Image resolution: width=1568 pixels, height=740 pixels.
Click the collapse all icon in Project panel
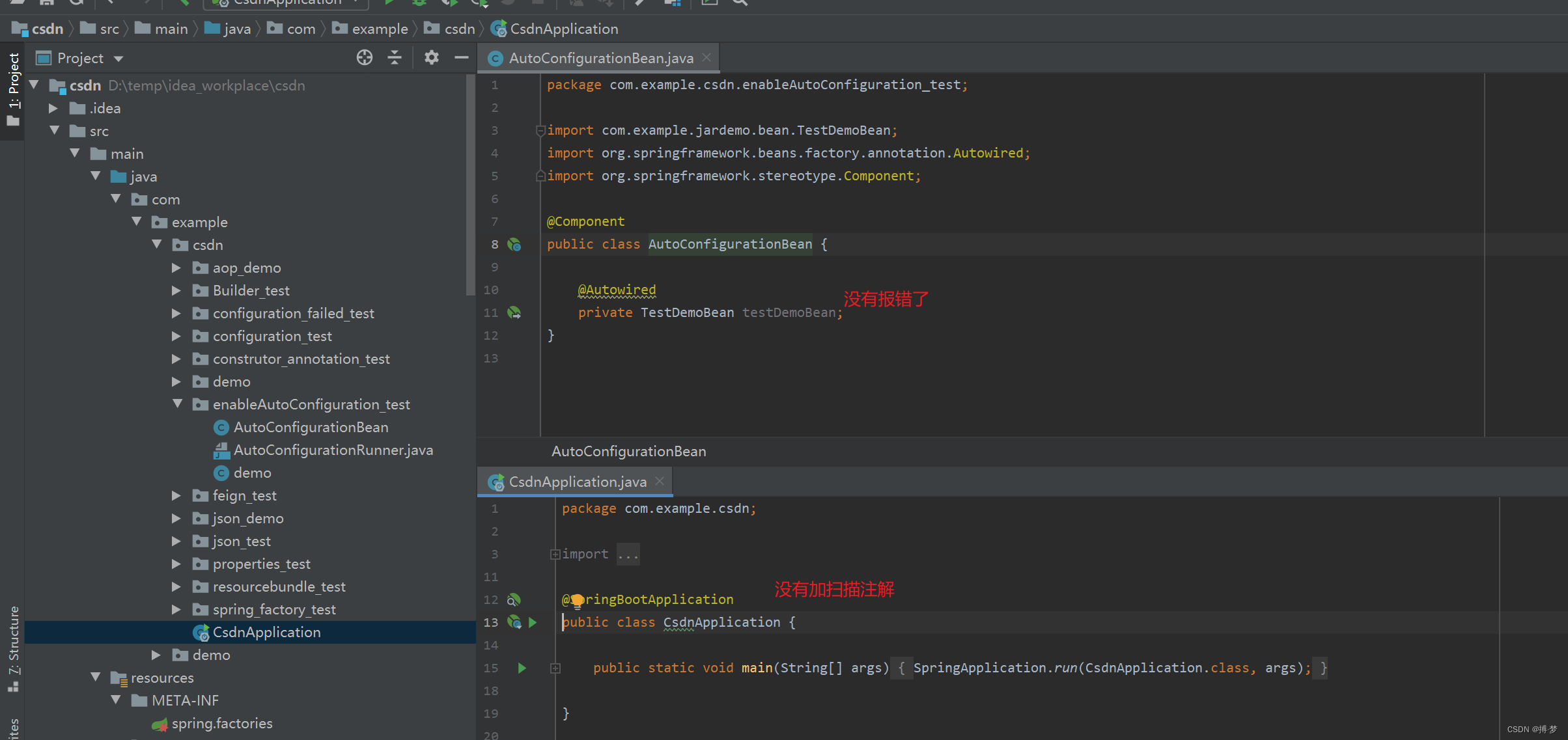pos(395,58)
